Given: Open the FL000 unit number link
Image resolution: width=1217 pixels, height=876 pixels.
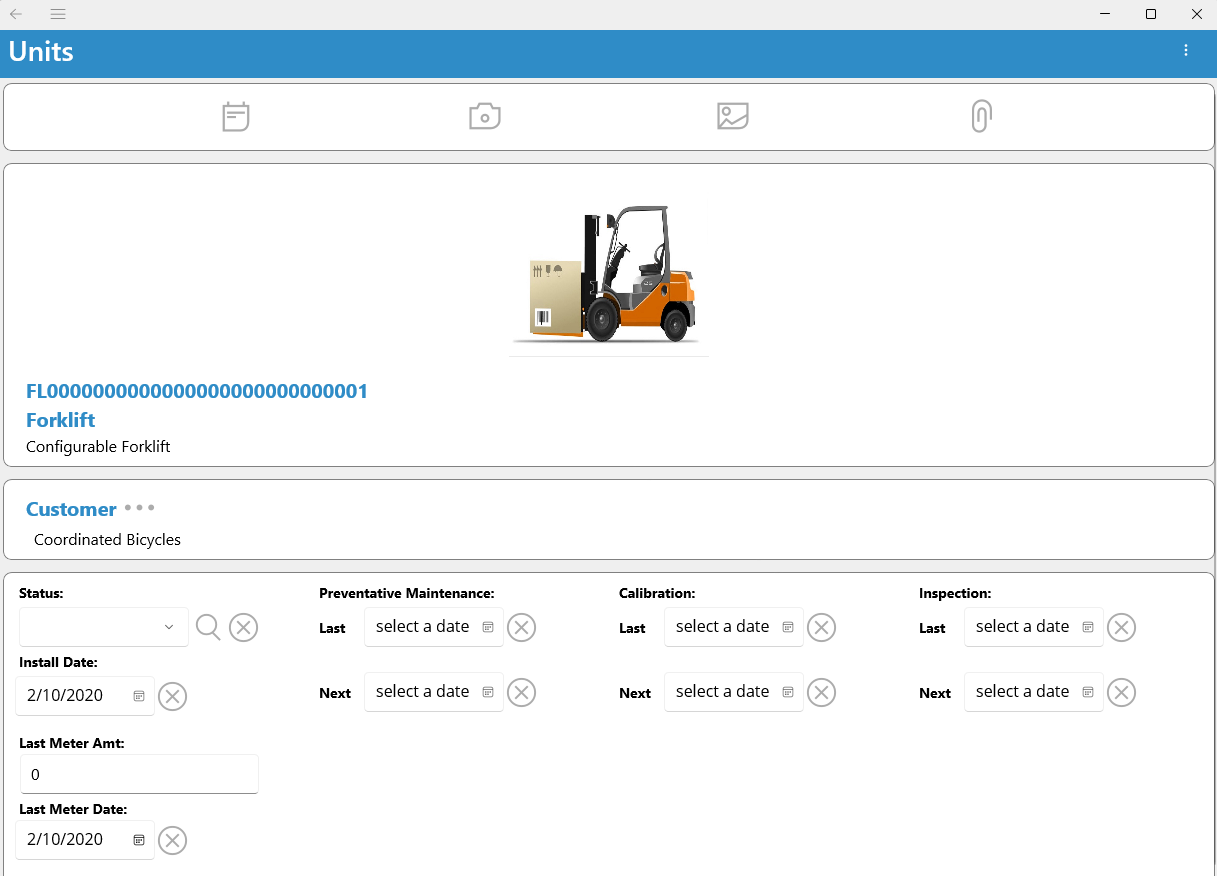Looking at the screenshot, I should tap(197, 391).
